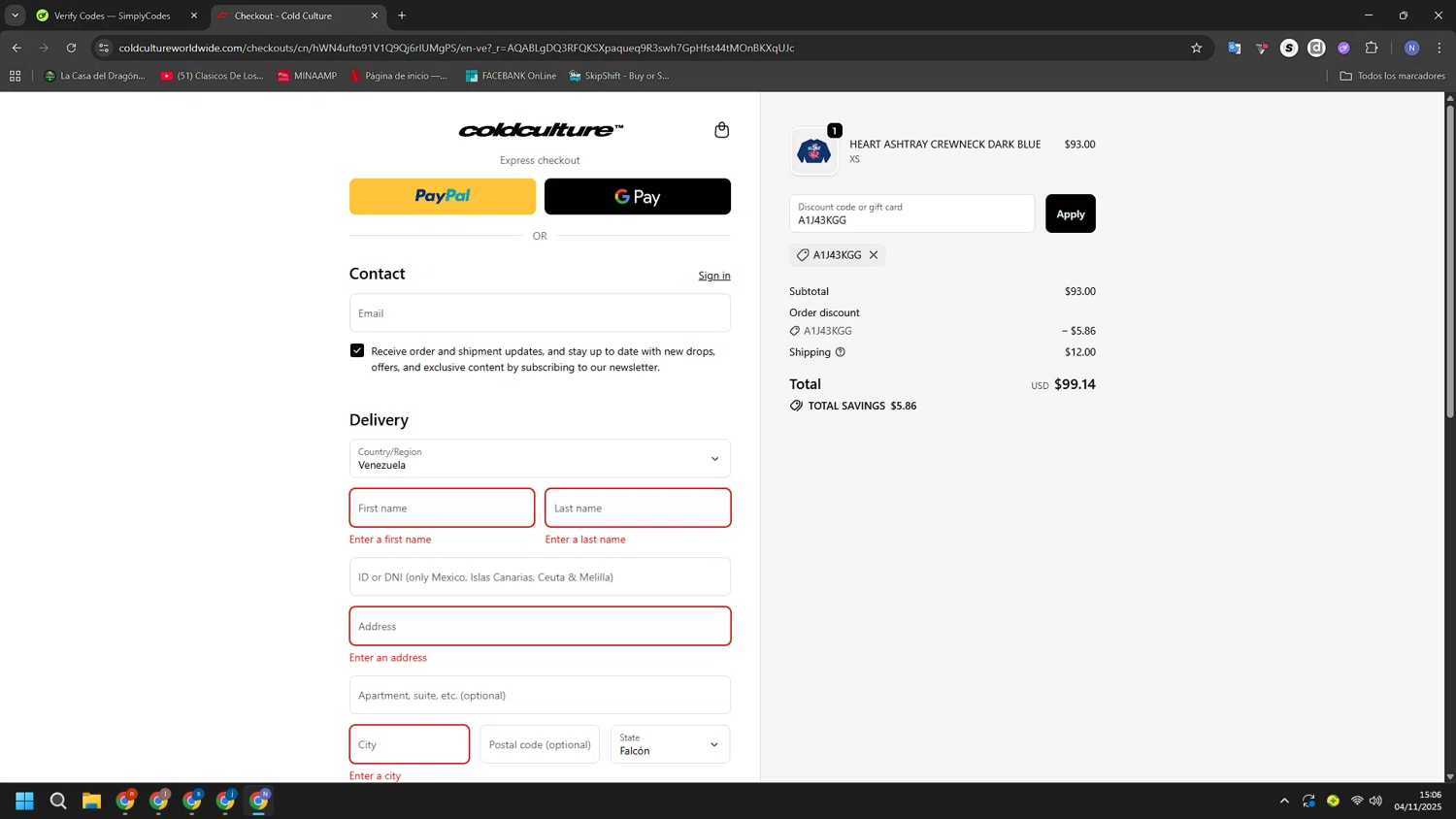
Task: Open the SimplyCodes extension S icon
Action: [x=1289, y=48]
